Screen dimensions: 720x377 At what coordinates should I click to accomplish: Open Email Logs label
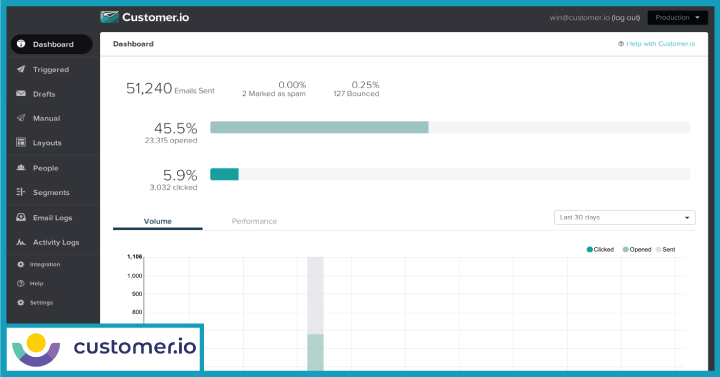[52, 218]
